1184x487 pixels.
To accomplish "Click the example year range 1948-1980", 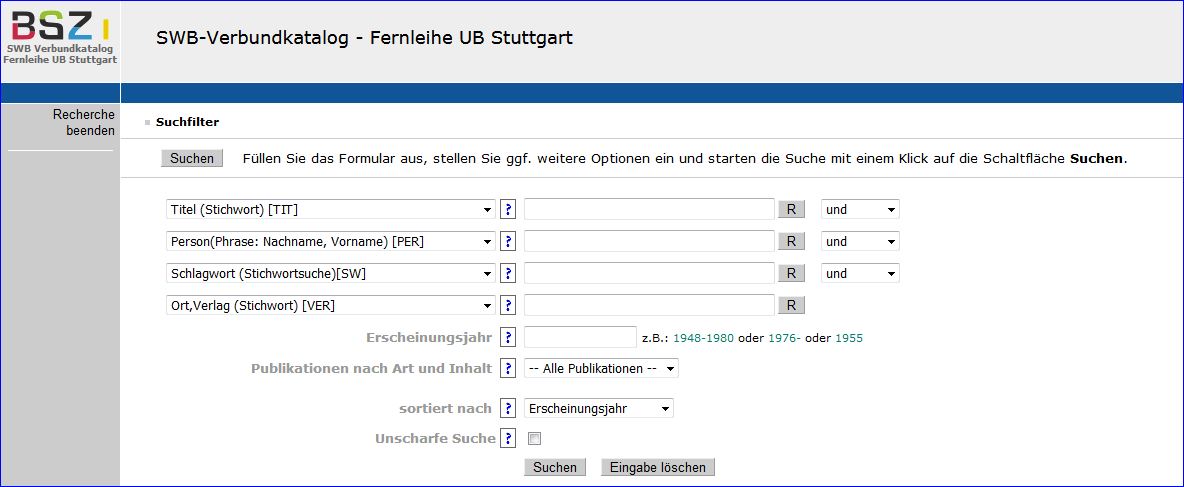I will (703, 338).
